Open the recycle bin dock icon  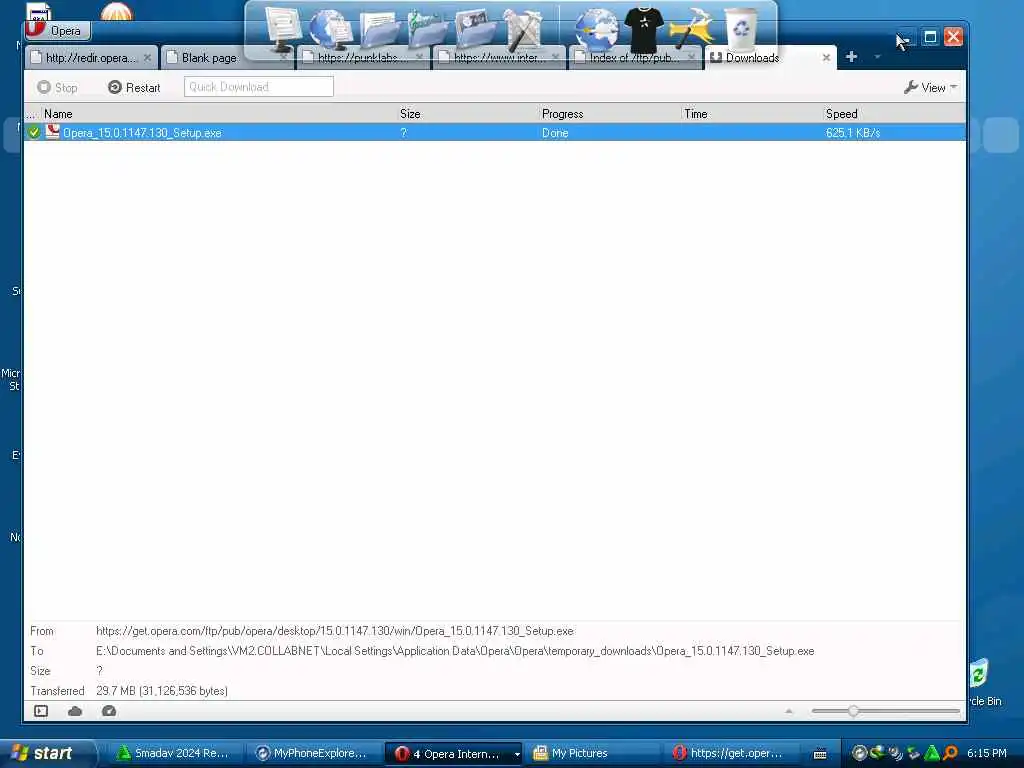tap(741, 29)
